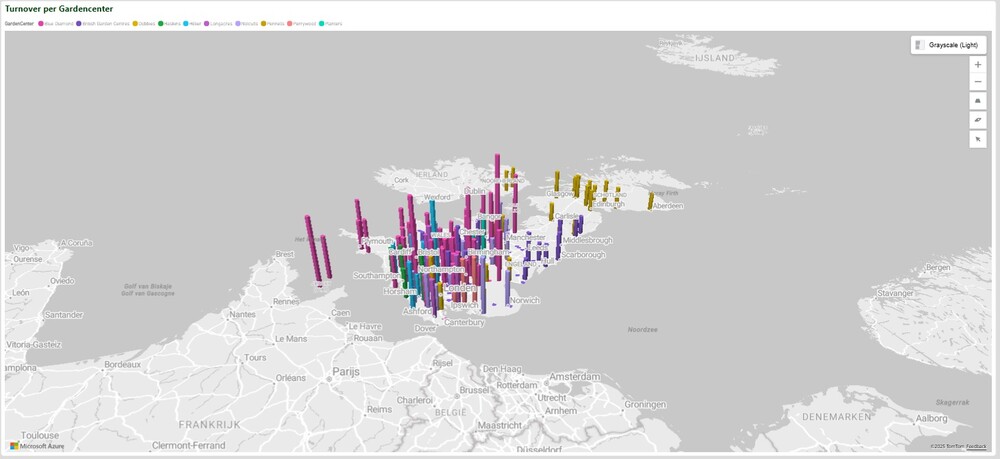Toggle the Dobbies legend entry
The width and height of the screenshot is (1000, 459).
pyautogui.click(x=146, y=23)
